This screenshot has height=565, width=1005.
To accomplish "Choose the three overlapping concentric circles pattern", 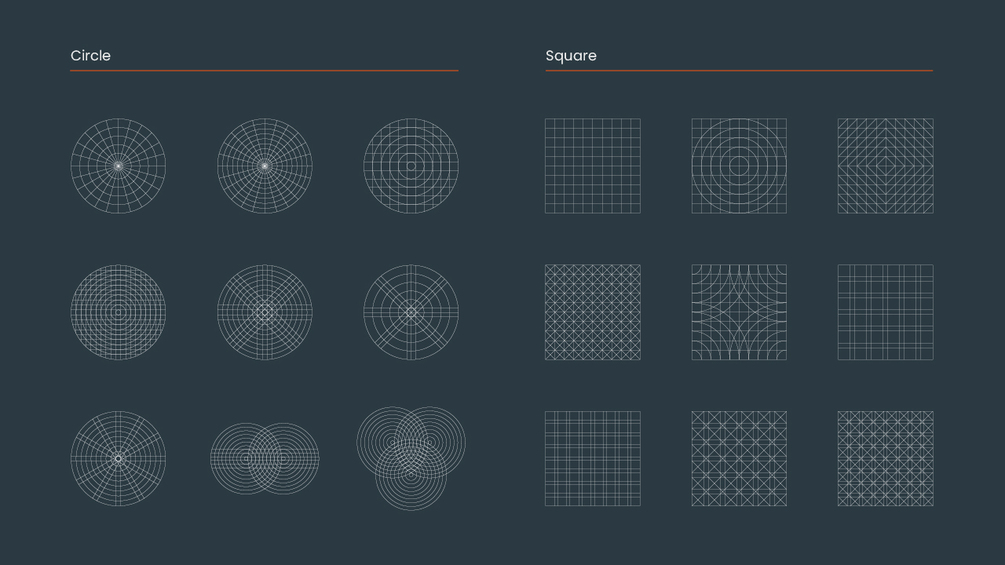I will click(x=411, y=458).
